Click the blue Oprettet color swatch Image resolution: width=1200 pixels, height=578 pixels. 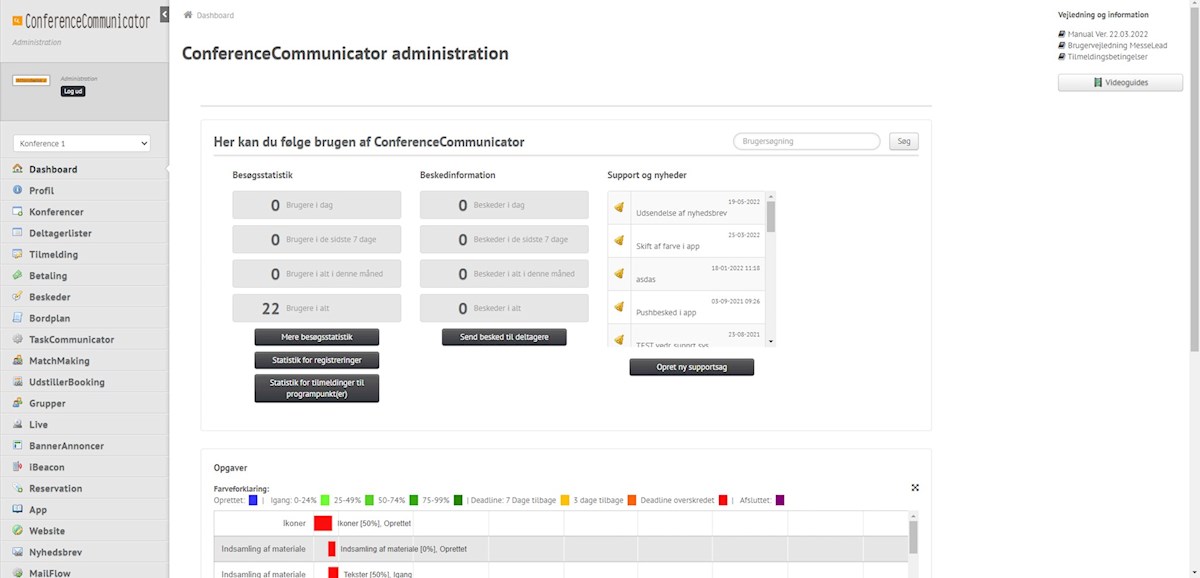click(254, 500)
